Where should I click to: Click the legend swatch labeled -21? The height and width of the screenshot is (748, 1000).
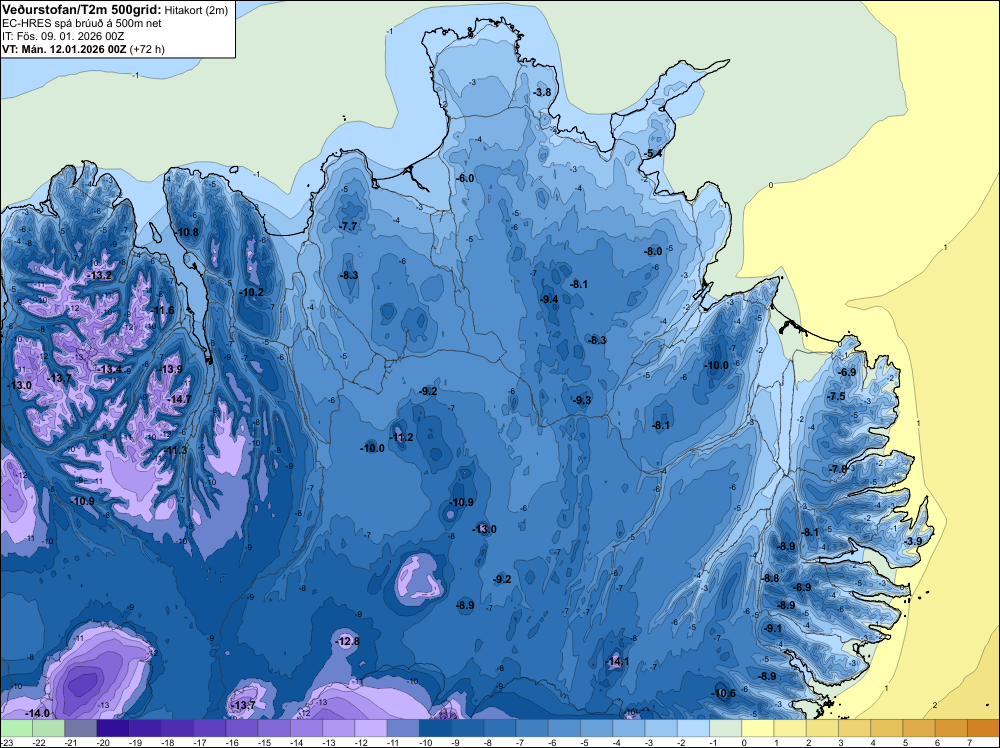80,728
